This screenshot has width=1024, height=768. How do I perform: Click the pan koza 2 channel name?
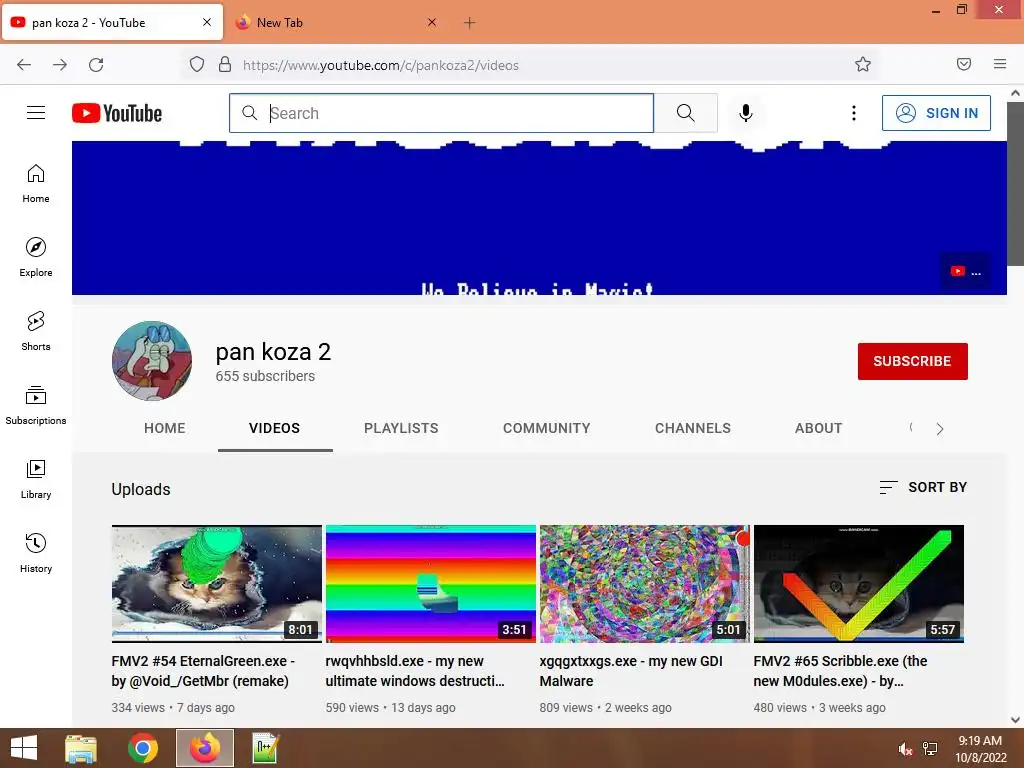(273, 351)
